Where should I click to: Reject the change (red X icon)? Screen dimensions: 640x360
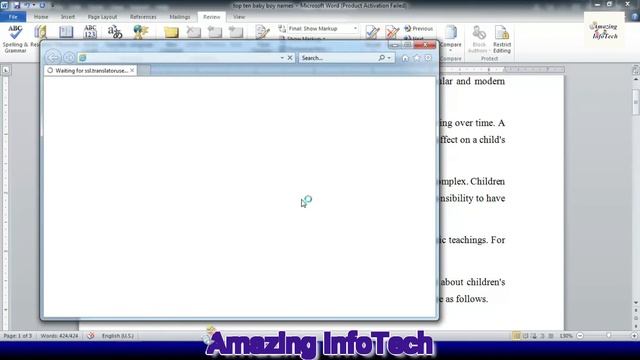point(392,32)
